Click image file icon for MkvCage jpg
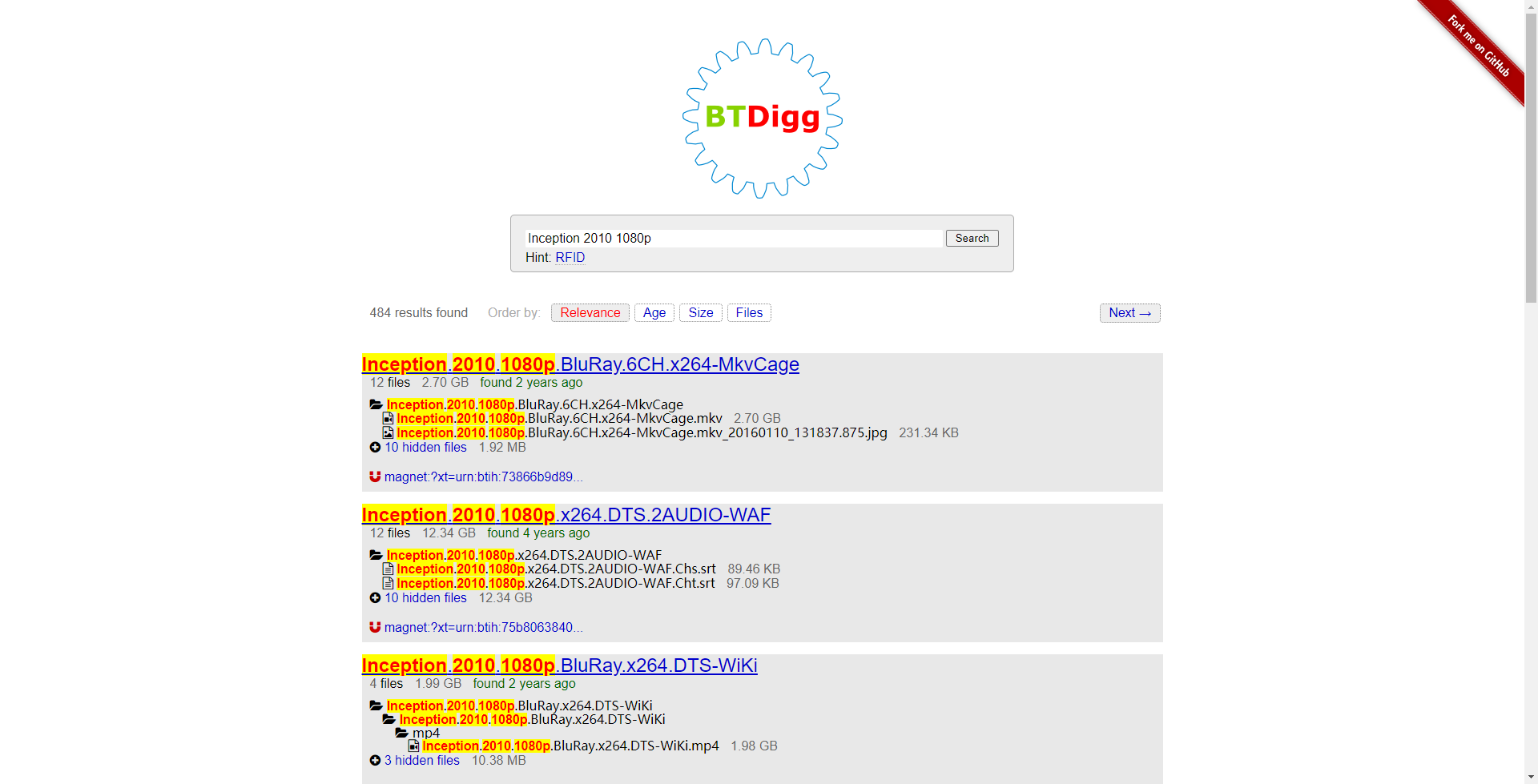 (389, 432)
